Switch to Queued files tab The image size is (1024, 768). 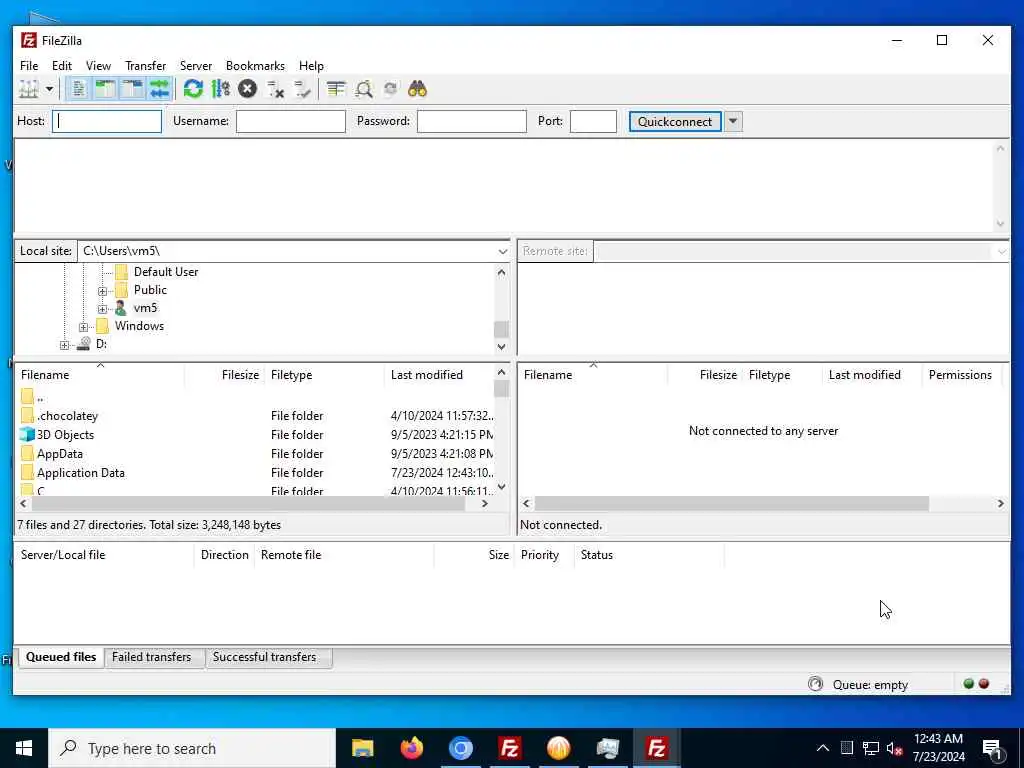point(61,657)
